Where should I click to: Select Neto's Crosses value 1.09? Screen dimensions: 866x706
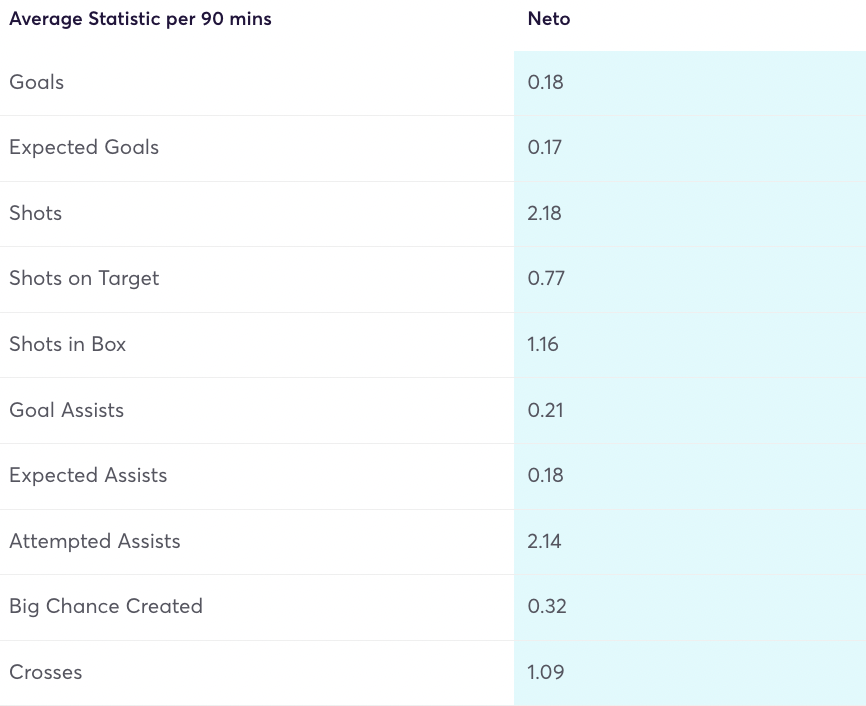coord(546,672)
